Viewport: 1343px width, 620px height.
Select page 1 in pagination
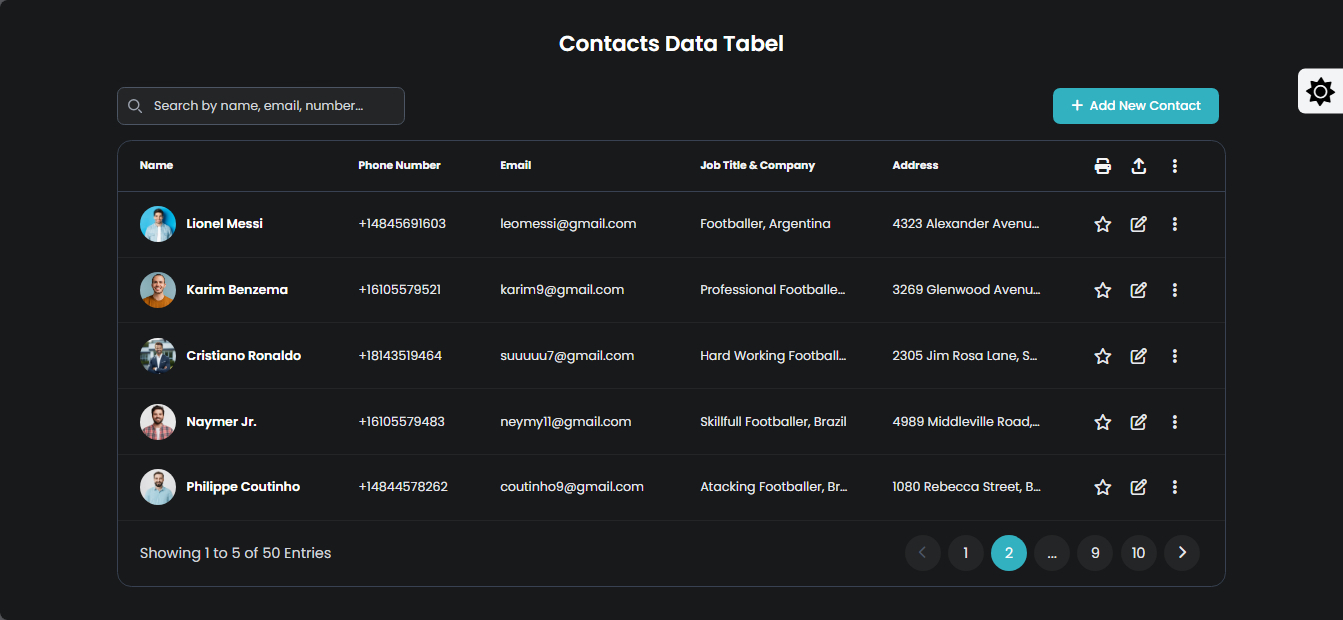(x=965, y=553)
